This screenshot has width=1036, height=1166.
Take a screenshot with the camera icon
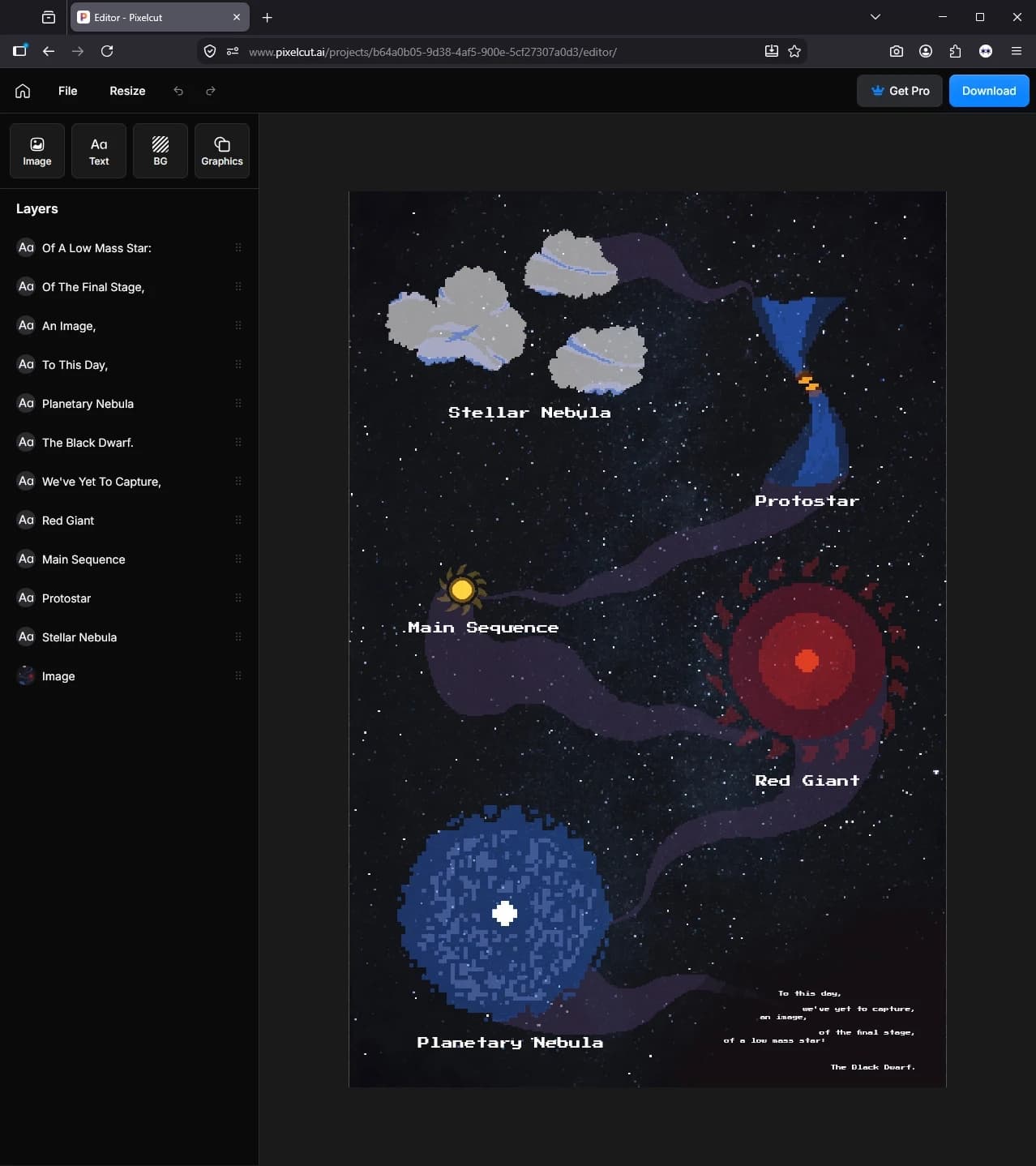(897, 51)
